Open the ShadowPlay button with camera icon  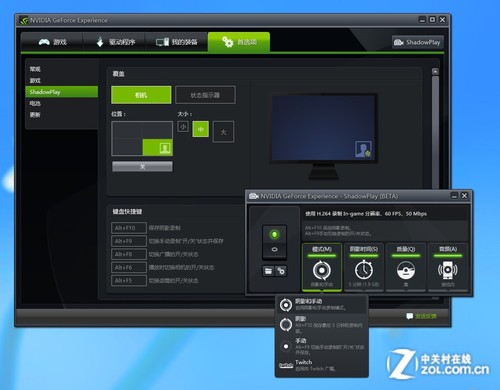click(418, 42)
